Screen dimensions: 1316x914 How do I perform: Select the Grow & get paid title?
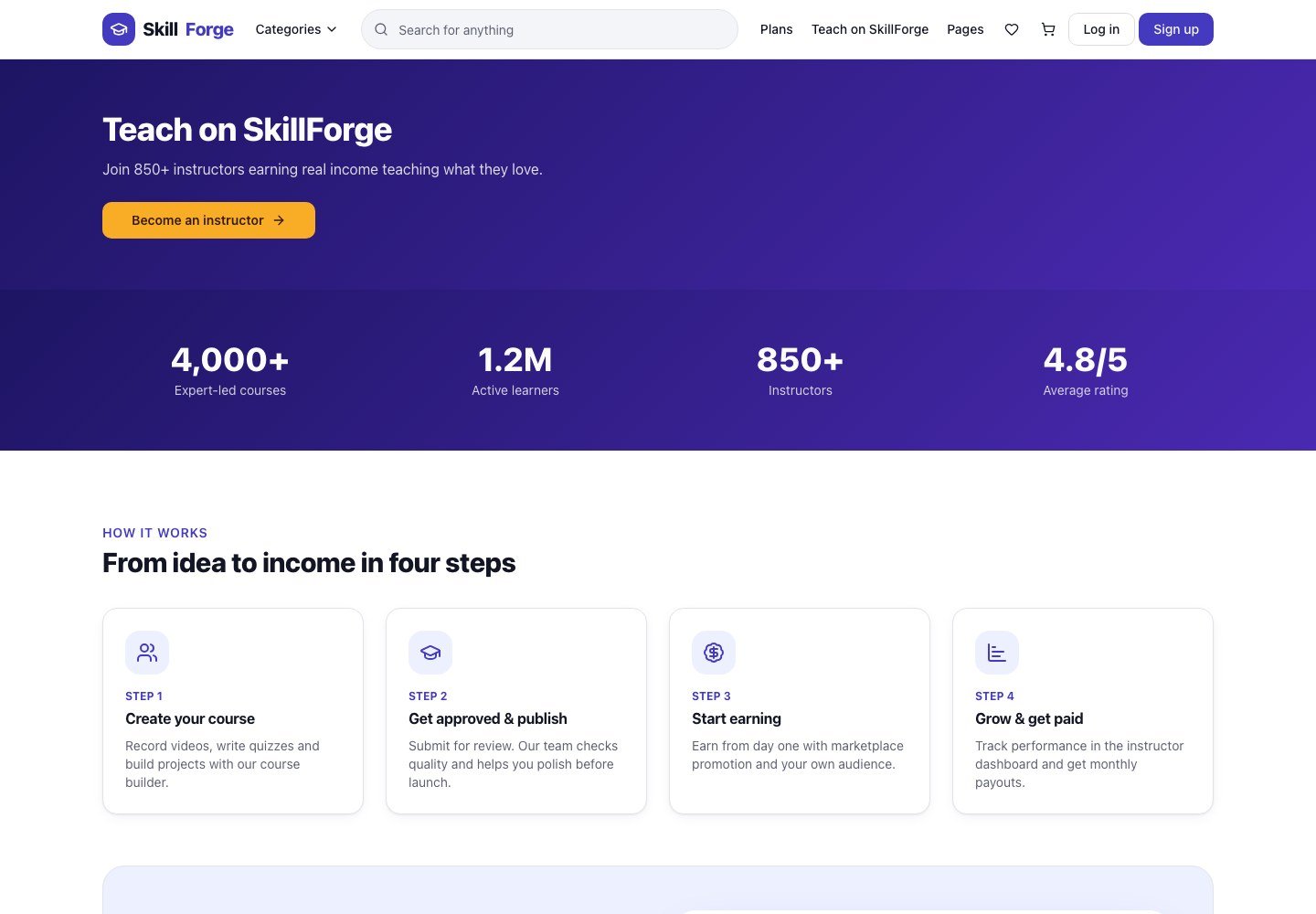click(x=1029, y=718)
